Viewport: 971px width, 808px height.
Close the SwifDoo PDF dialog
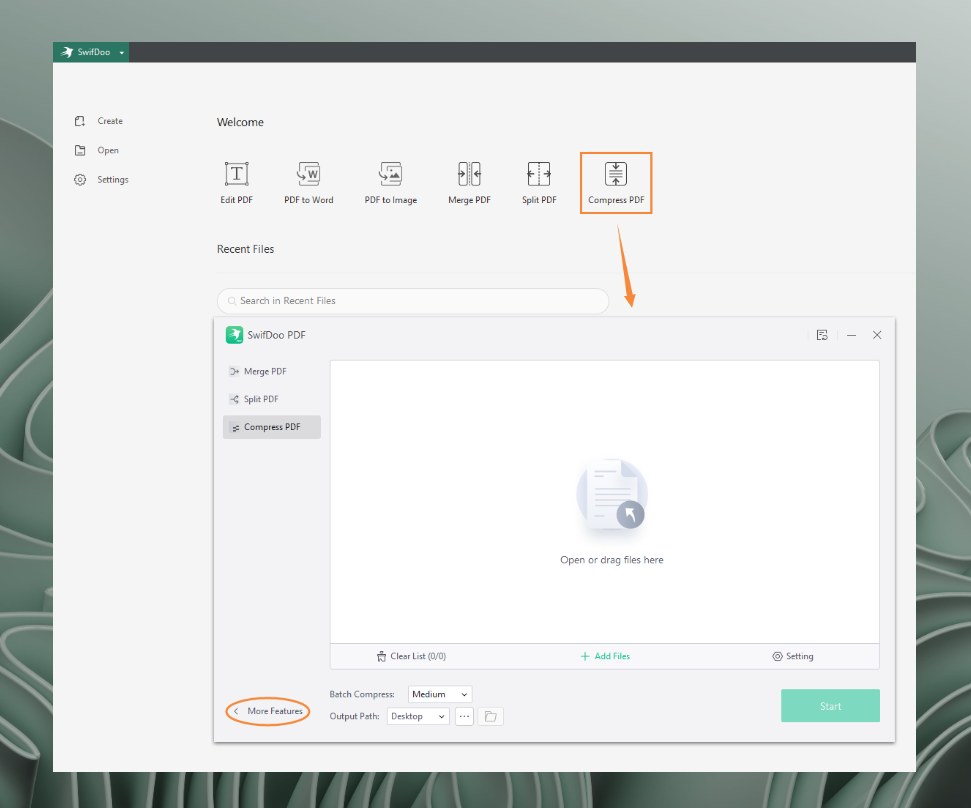(877, 335)
